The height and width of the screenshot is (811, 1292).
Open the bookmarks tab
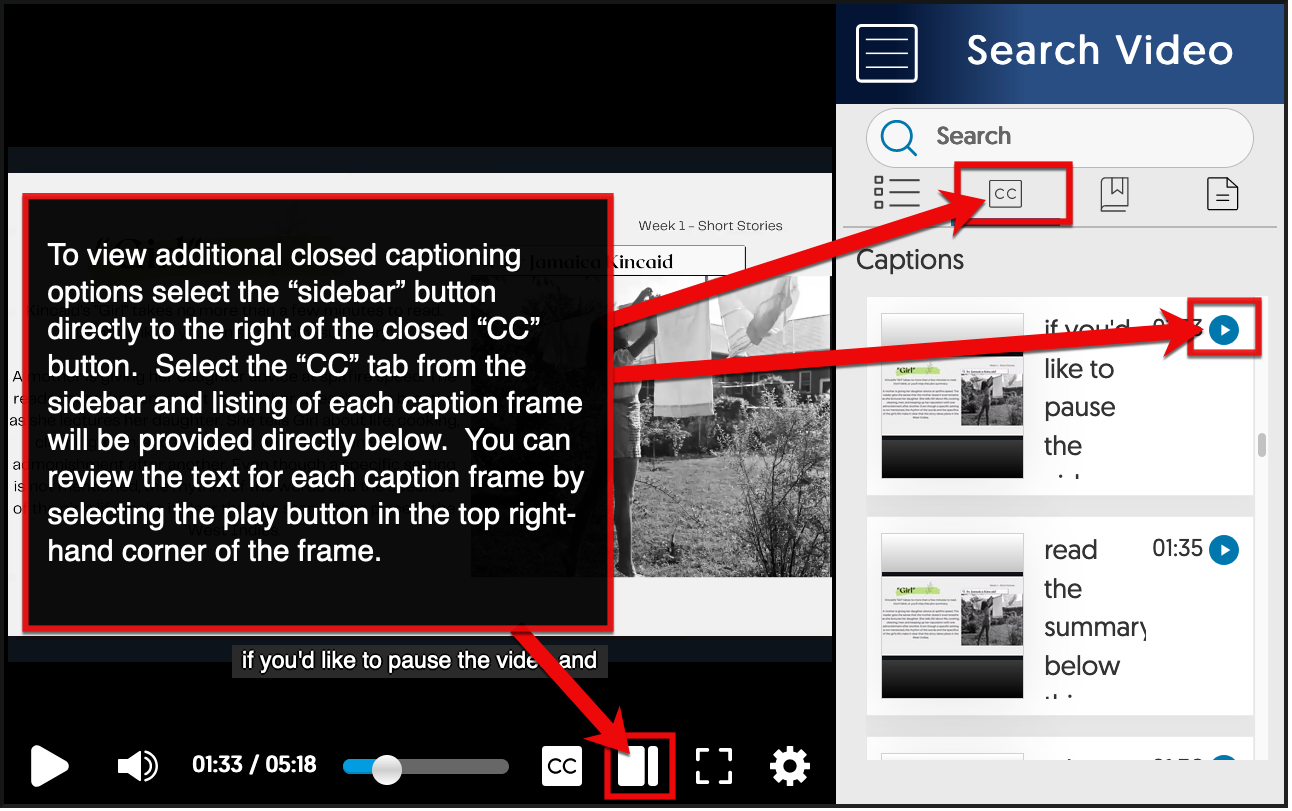1114,193
